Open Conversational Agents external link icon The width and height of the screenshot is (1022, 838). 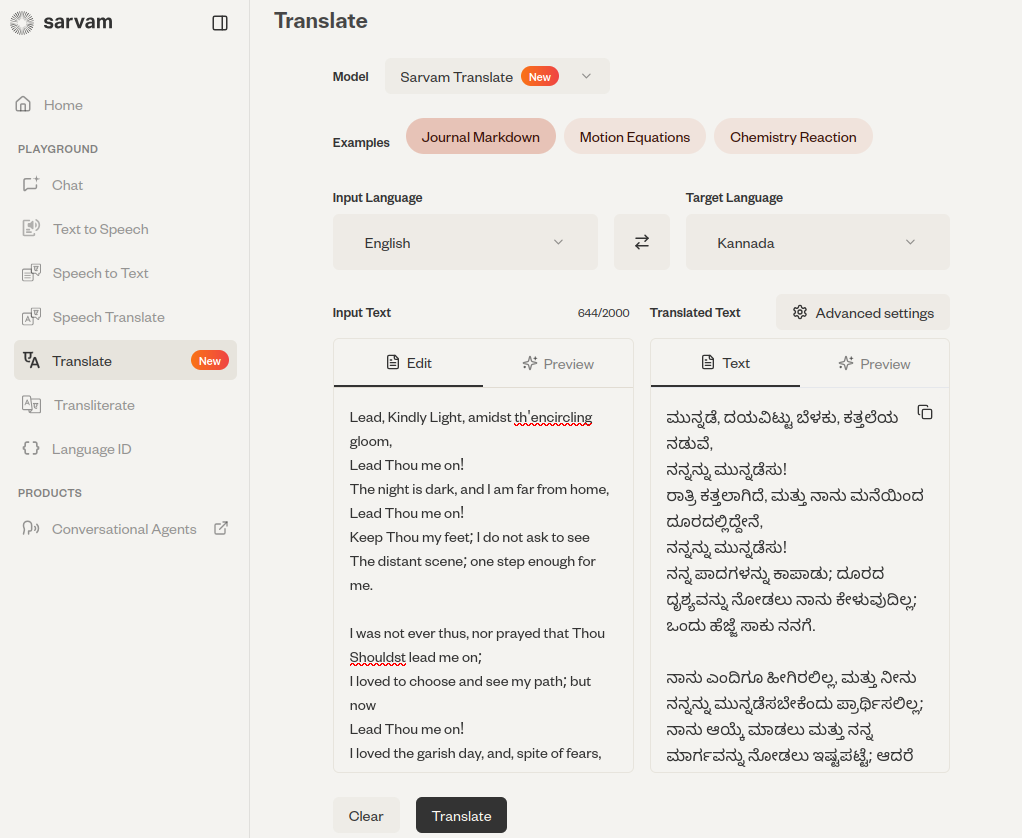(x=221, y=528)
